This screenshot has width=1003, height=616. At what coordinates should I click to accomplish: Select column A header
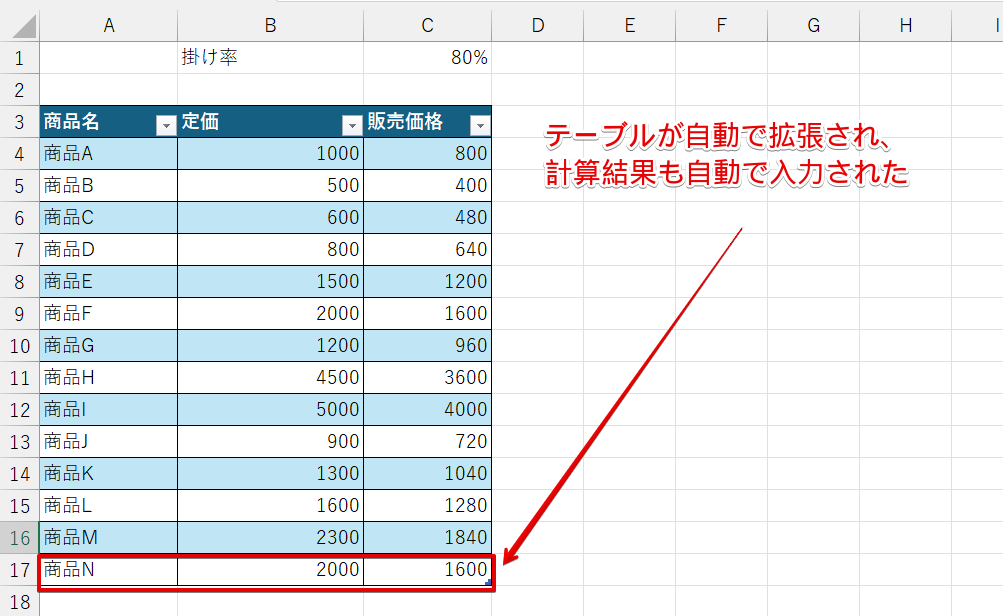[109, 26]
